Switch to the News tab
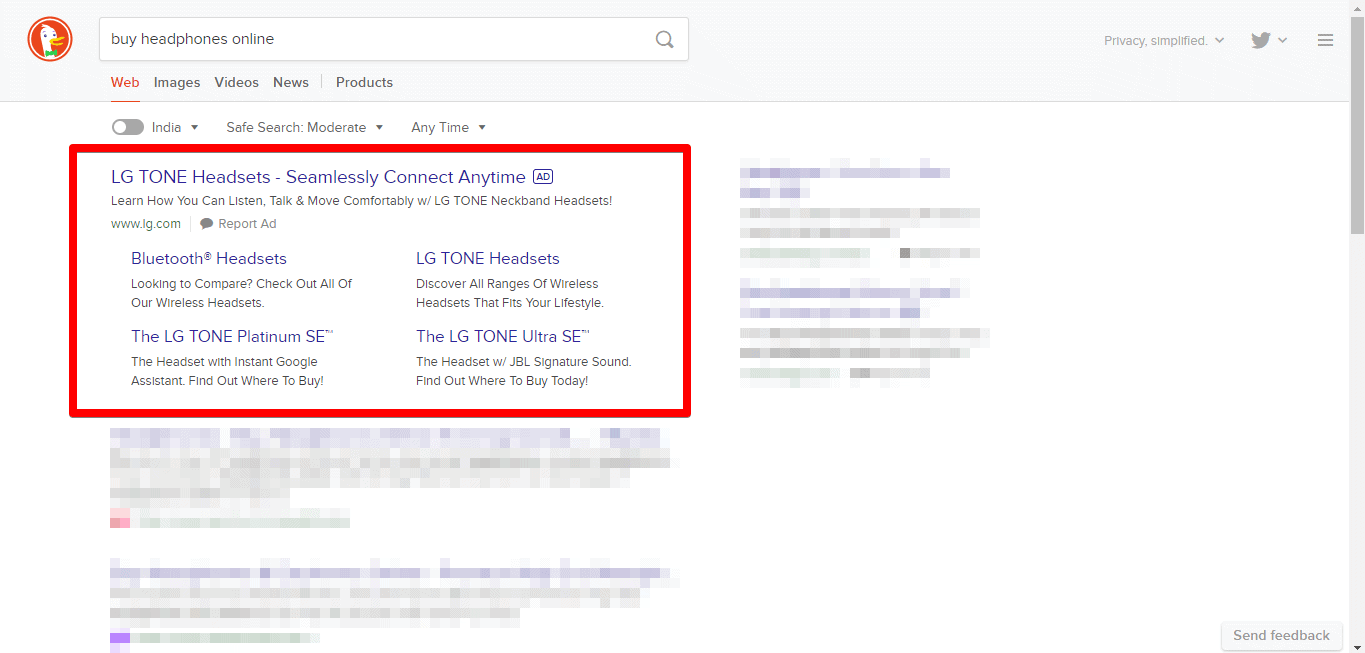Image resolution: width=1365 pixels, height=653 pixels. [291, 82]
